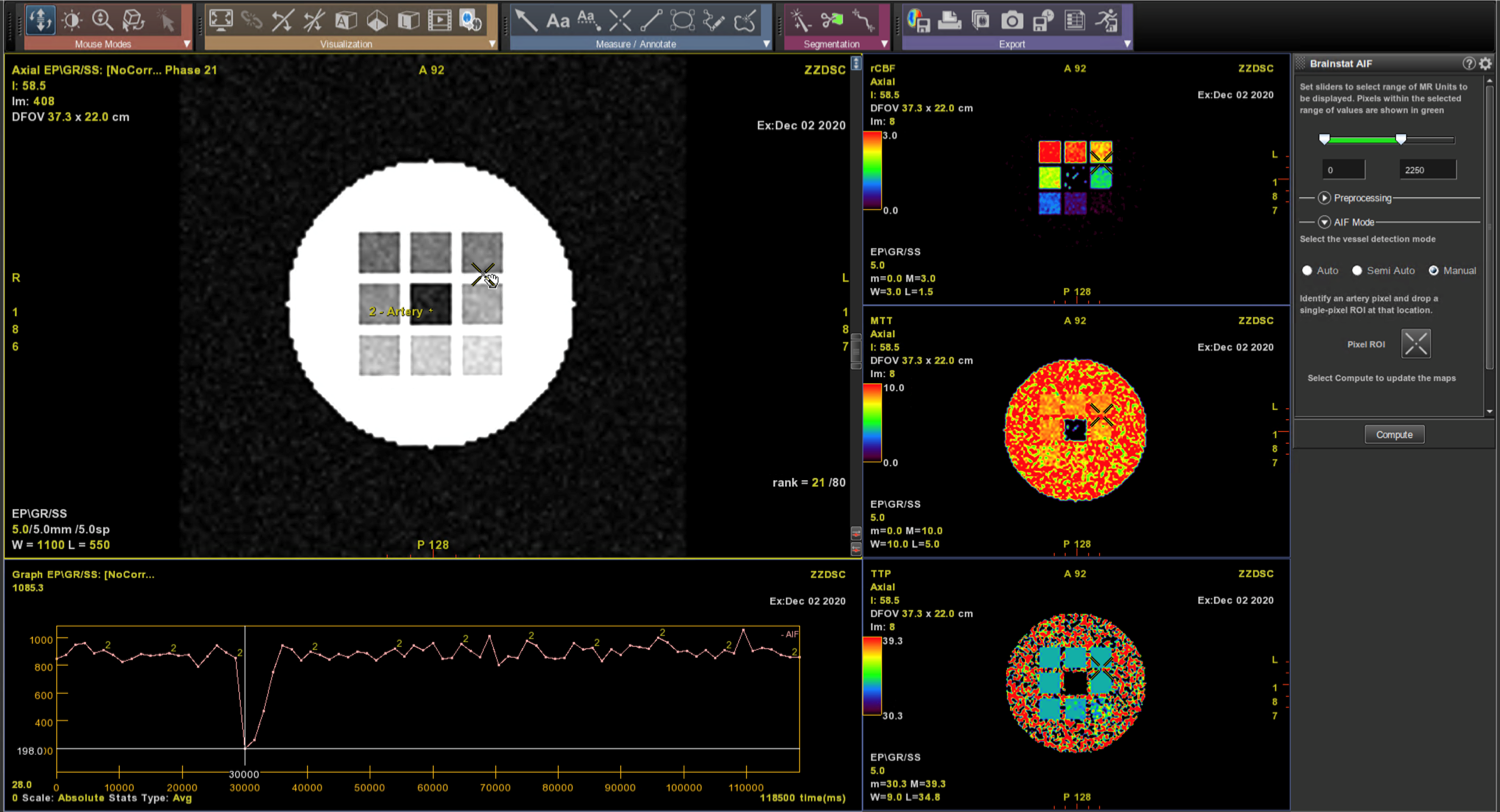Click the camera snapshot export icon
Screen dimensions: 1500x812
click(1012, 19)
